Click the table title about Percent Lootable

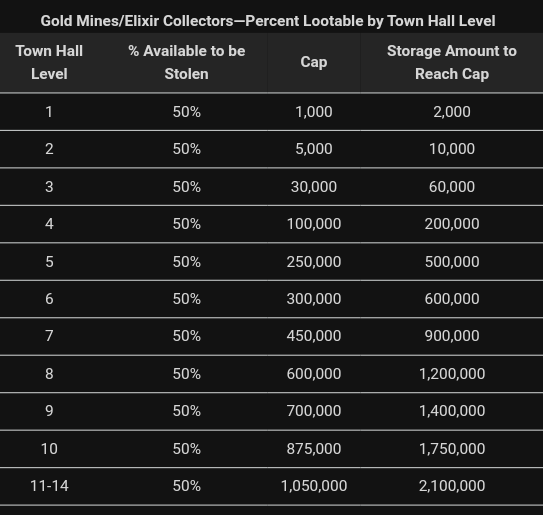tap(268, 21)
